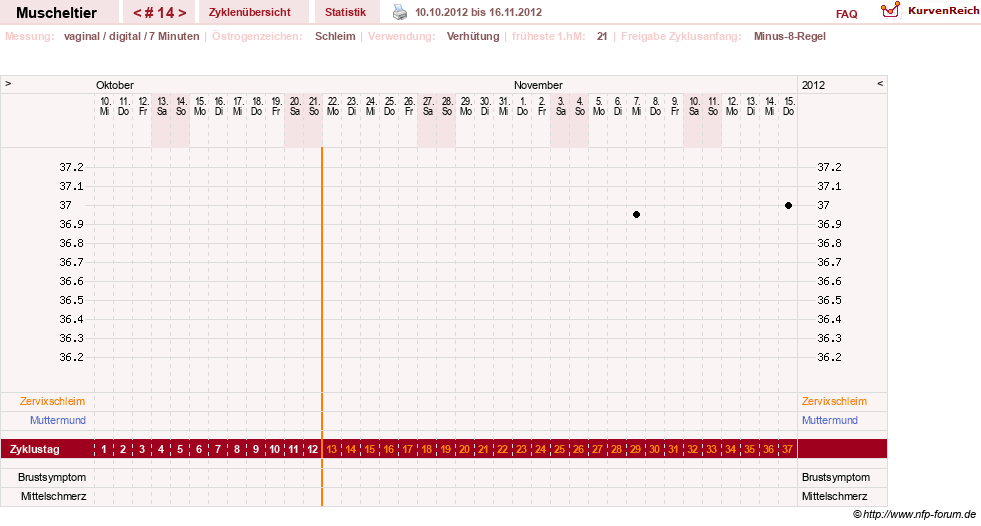The width and height of the screenshot is (981, 526).
Task: Click the temperature point on cycle day 29
Action: click(x=636, y=215)
